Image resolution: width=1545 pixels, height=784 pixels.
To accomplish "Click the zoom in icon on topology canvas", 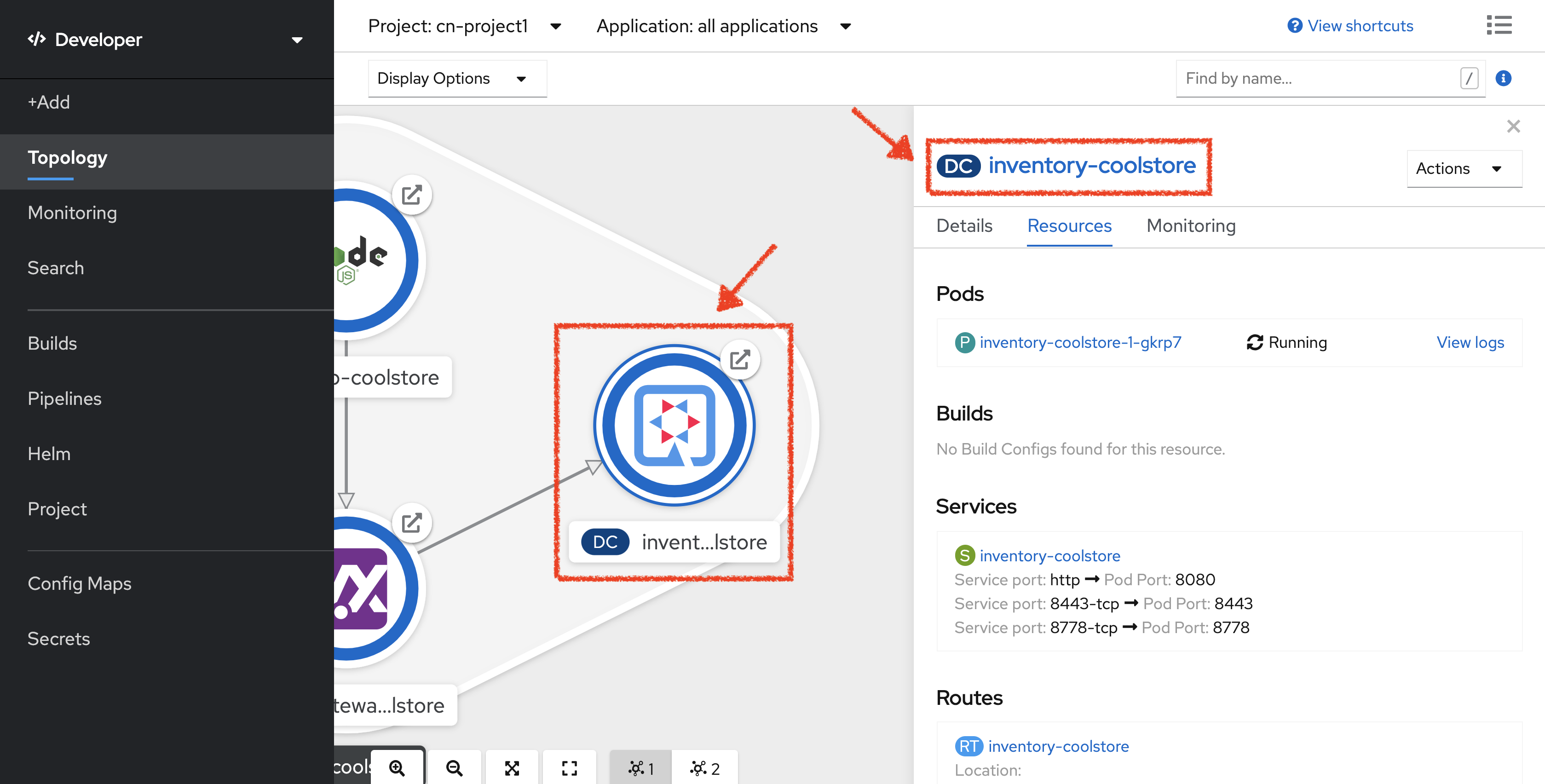I will tap(397, 766).
